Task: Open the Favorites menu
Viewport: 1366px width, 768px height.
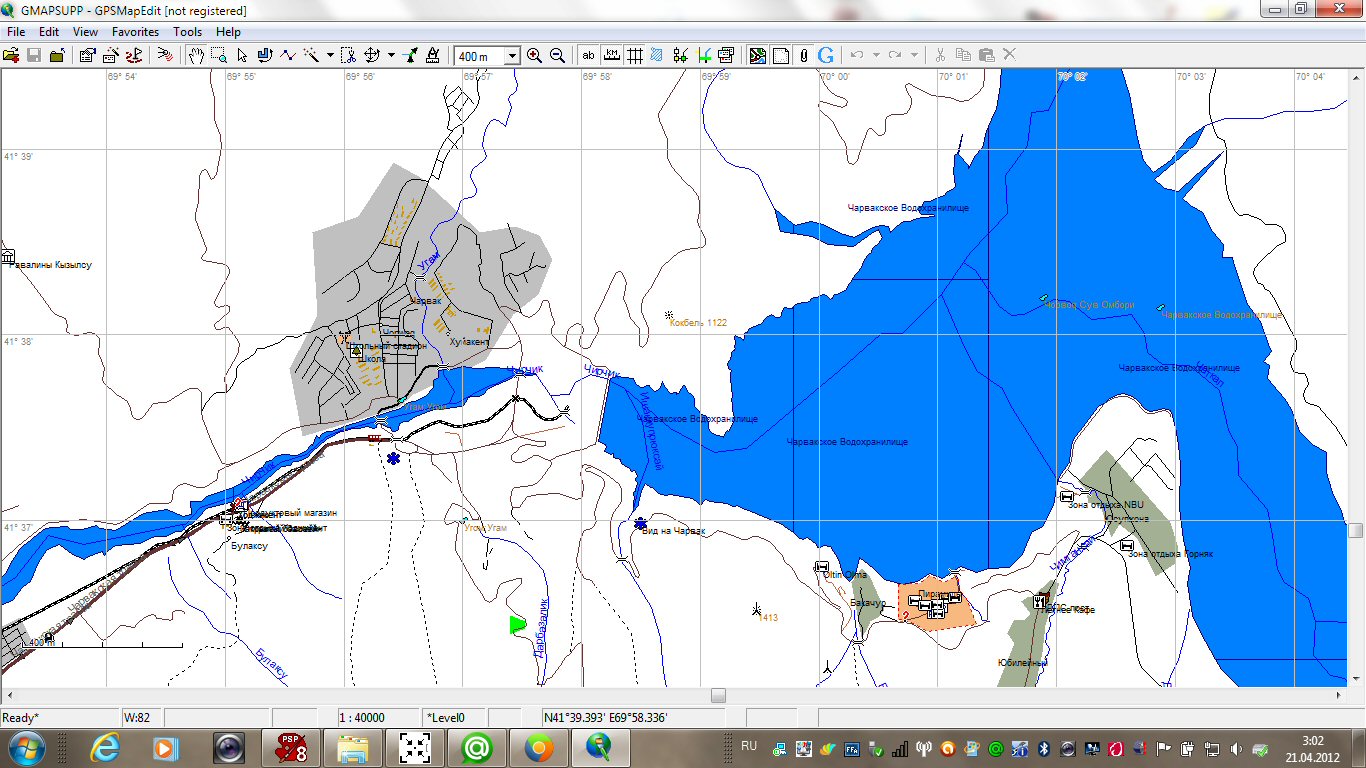Action: pos(135,32)
